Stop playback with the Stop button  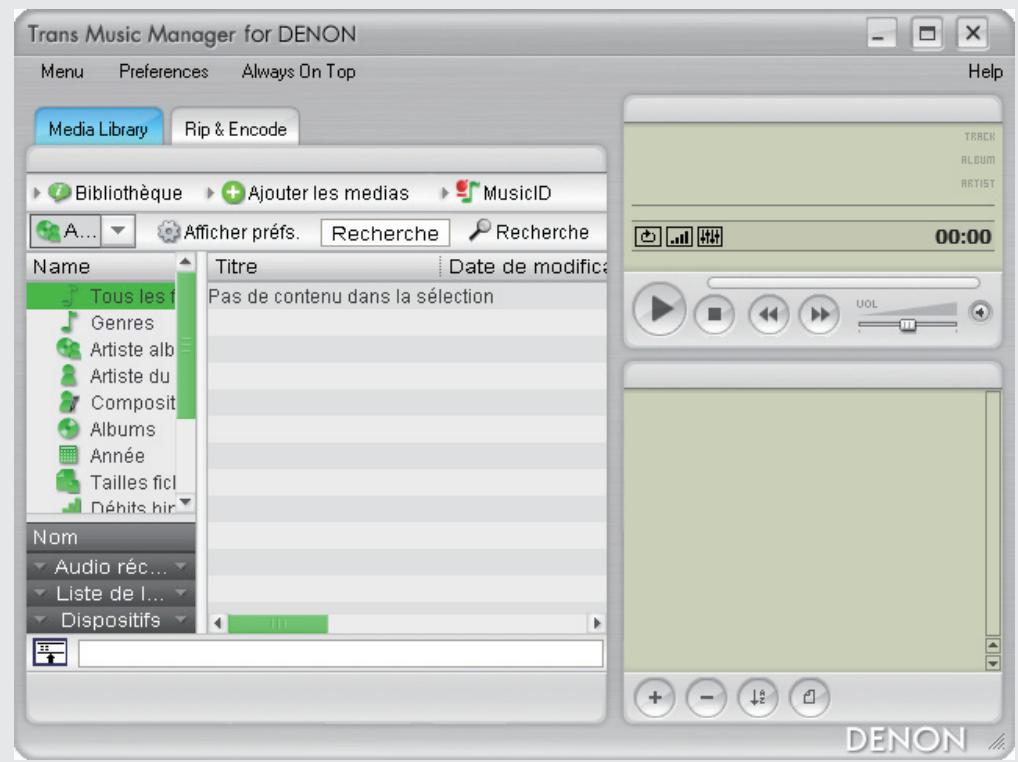(x=714, y=314)
